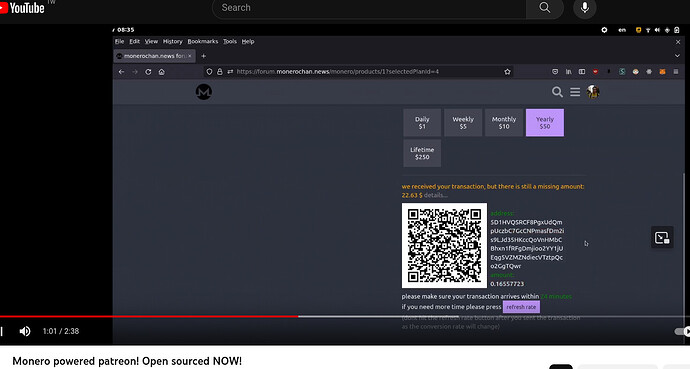Click the MetaMask fox extension icon

[662, 72]
